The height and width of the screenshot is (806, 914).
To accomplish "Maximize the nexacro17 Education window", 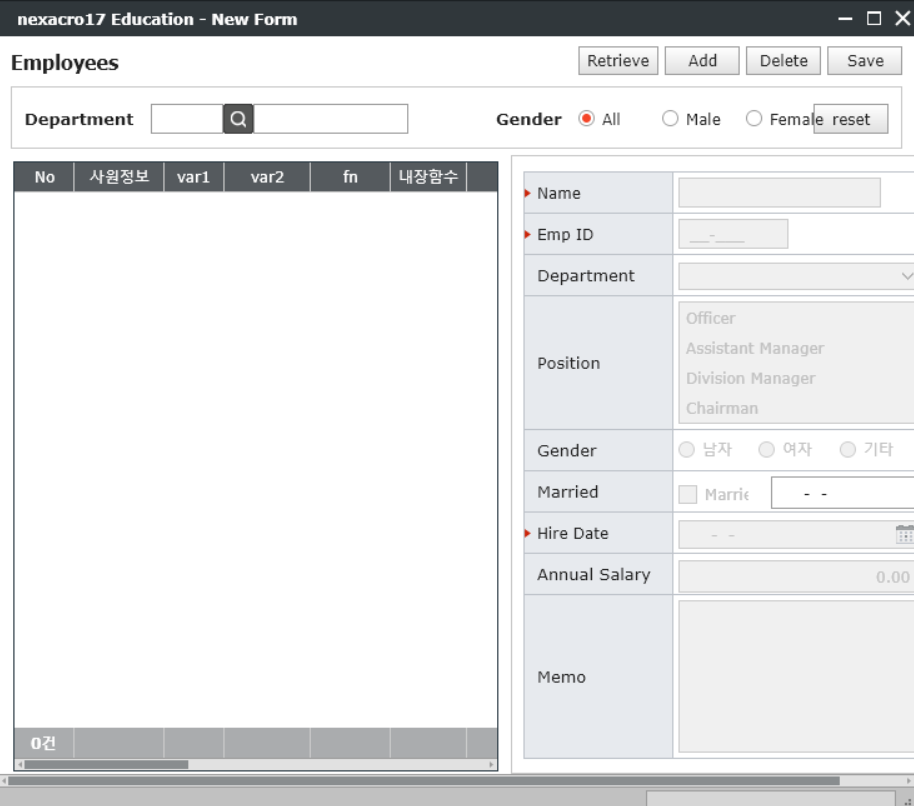I will pos(874,19).
